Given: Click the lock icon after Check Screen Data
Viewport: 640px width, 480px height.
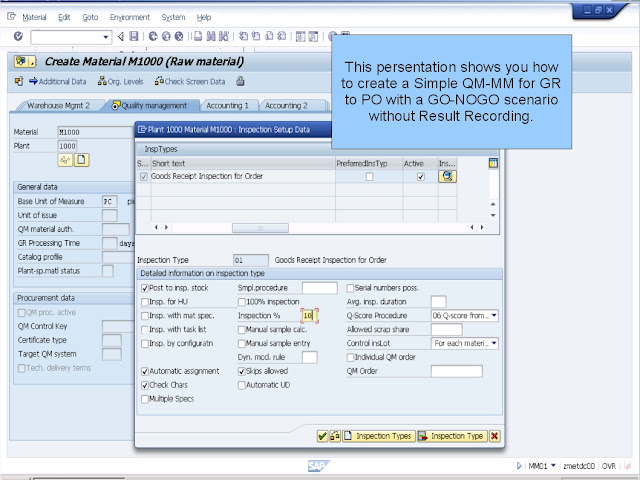Looking at the screenshot, I should [x=240, y=81].
